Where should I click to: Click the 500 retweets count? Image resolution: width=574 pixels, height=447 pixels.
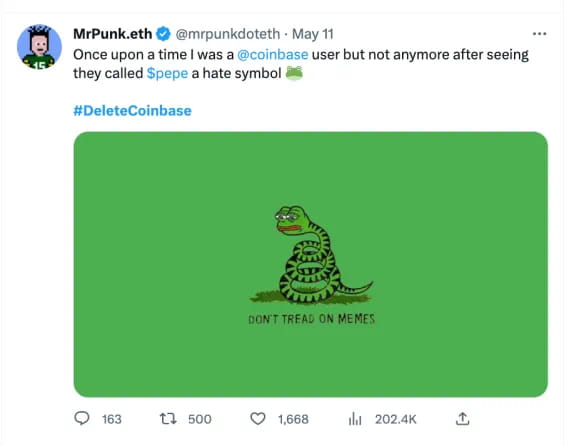[200, 419]
